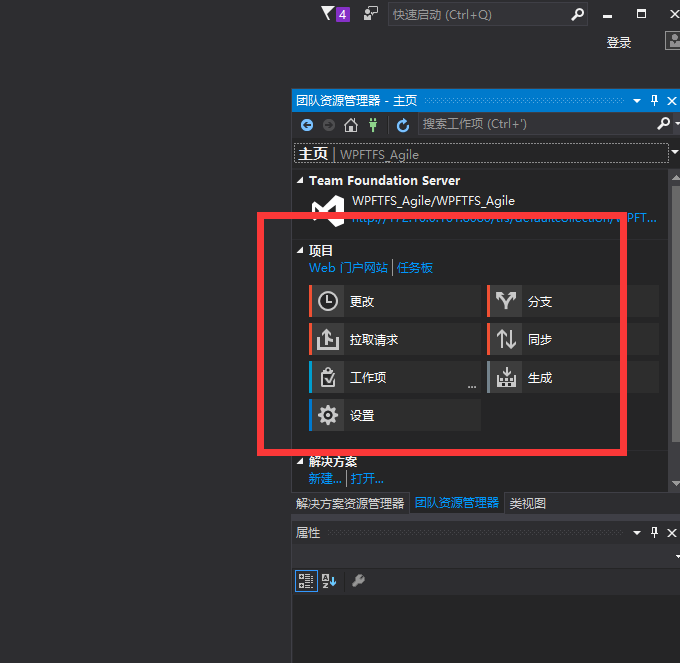Image resolution: width=680 pixels, height=663 pixels.
Task: Collapse the 解决方案 section
Action: click(300, 462)
